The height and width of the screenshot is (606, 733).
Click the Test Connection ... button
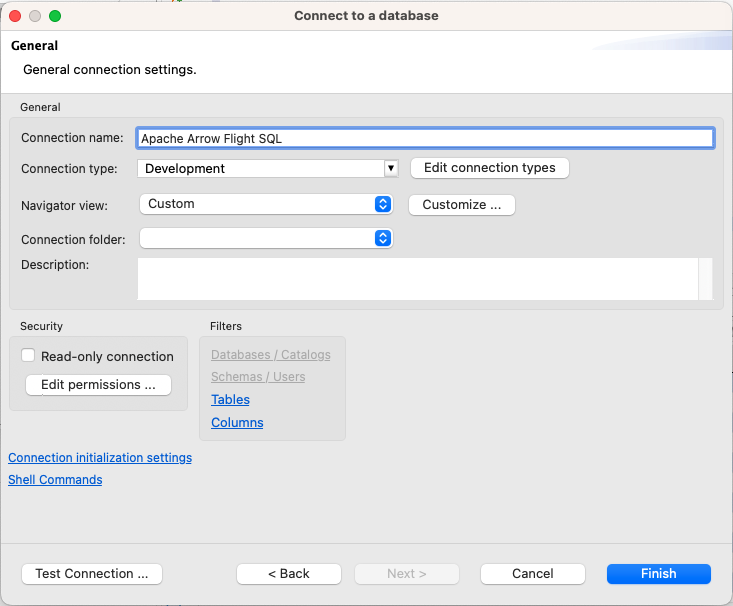coord(92,574)
